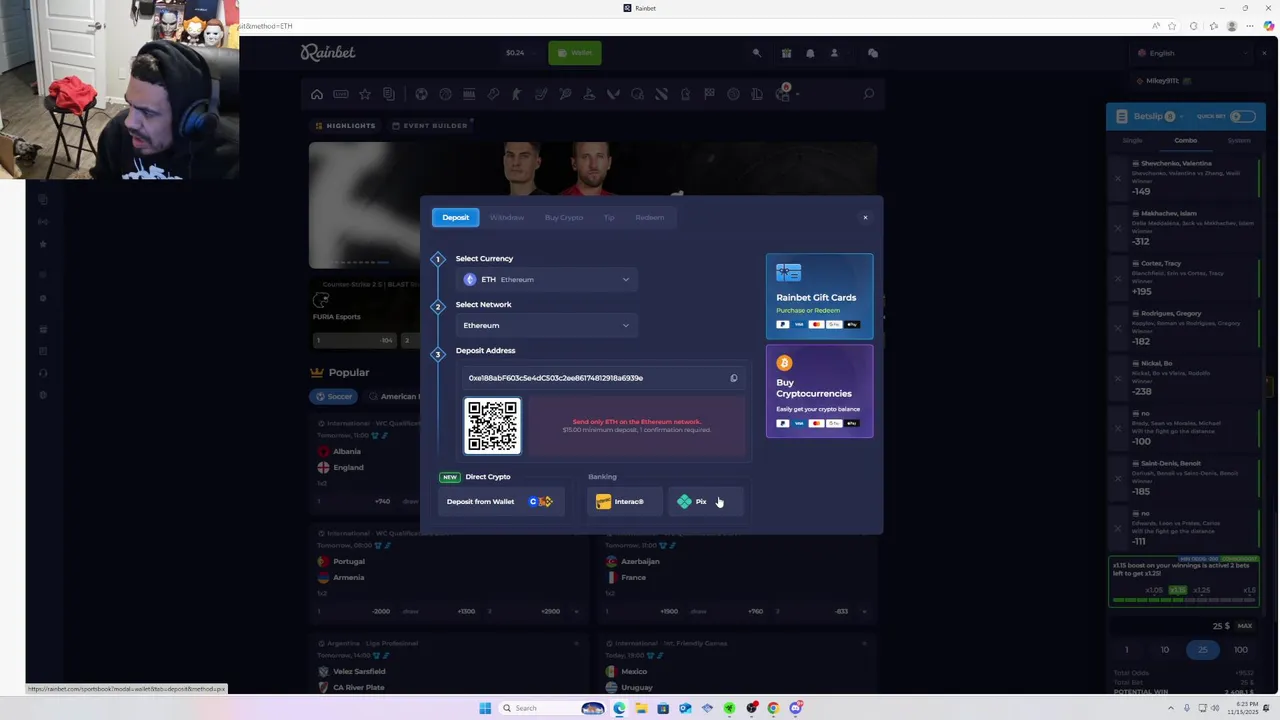Choose Deposit from Wallet option
Image resolution: width=1280 pixels, height=720 pixels.
(x=501, y=502)
